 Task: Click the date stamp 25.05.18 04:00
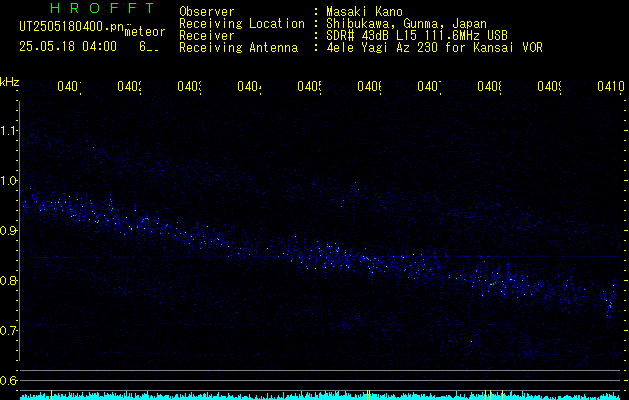[x=68, y=47]
